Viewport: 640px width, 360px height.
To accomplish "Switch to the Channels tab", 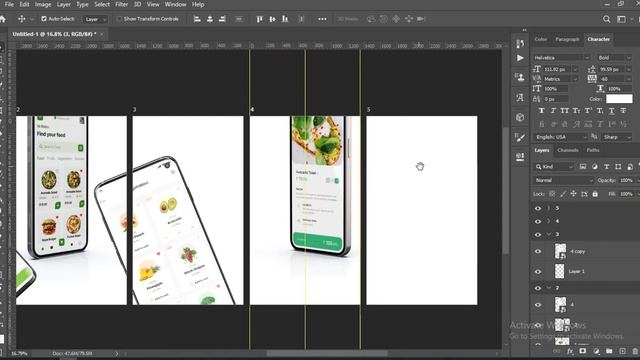I will click(x=568, y=150).
